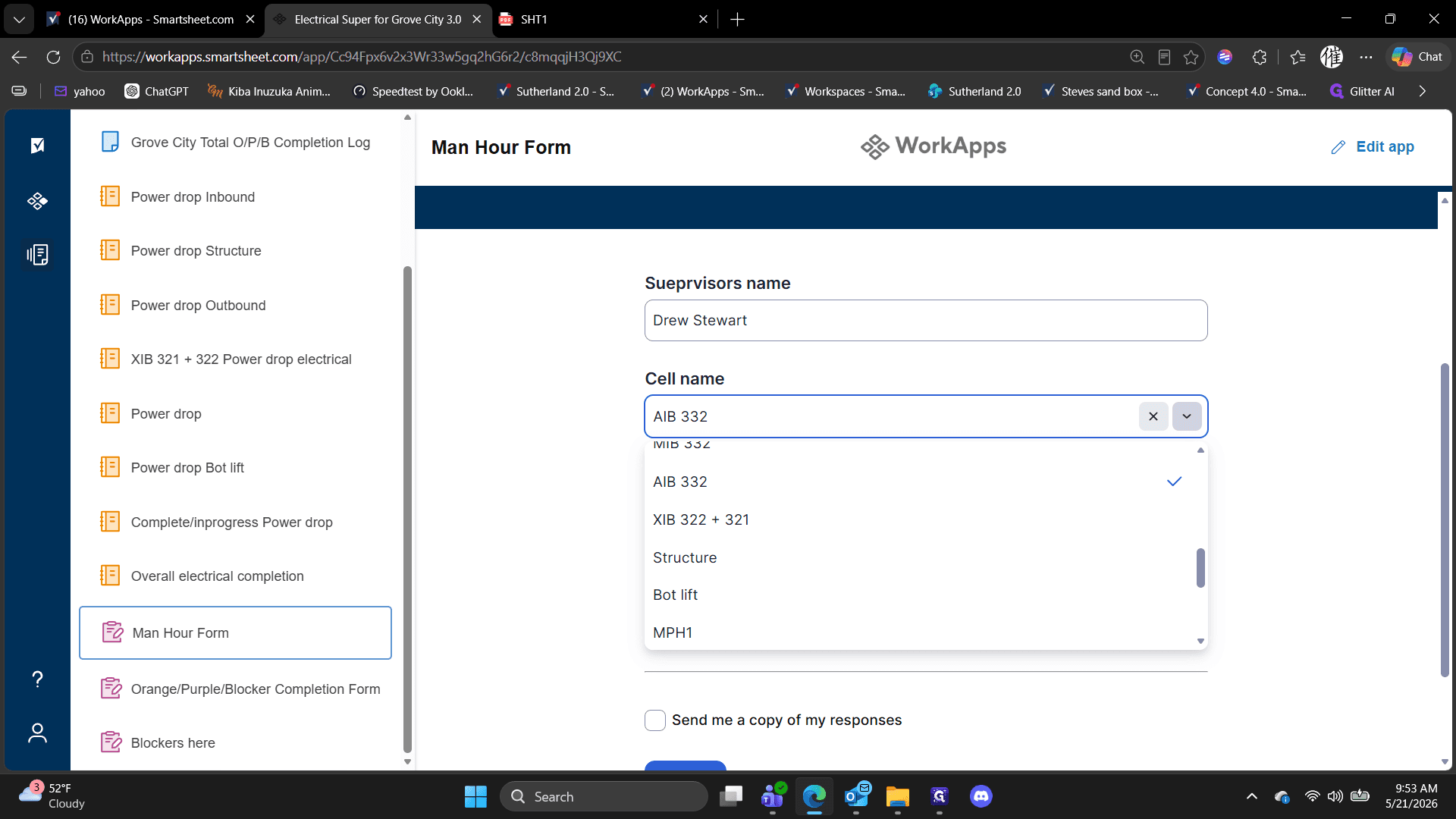1456x819 pixels.
Task: Click the Windows Start button
Action: 475,796
